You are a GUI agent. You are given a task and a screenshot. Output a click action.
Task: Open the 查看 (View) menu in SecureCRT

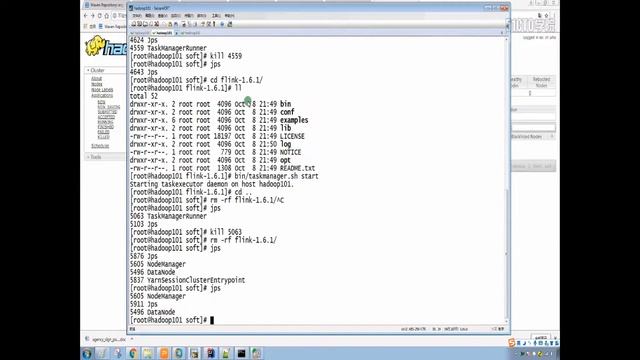162,16
